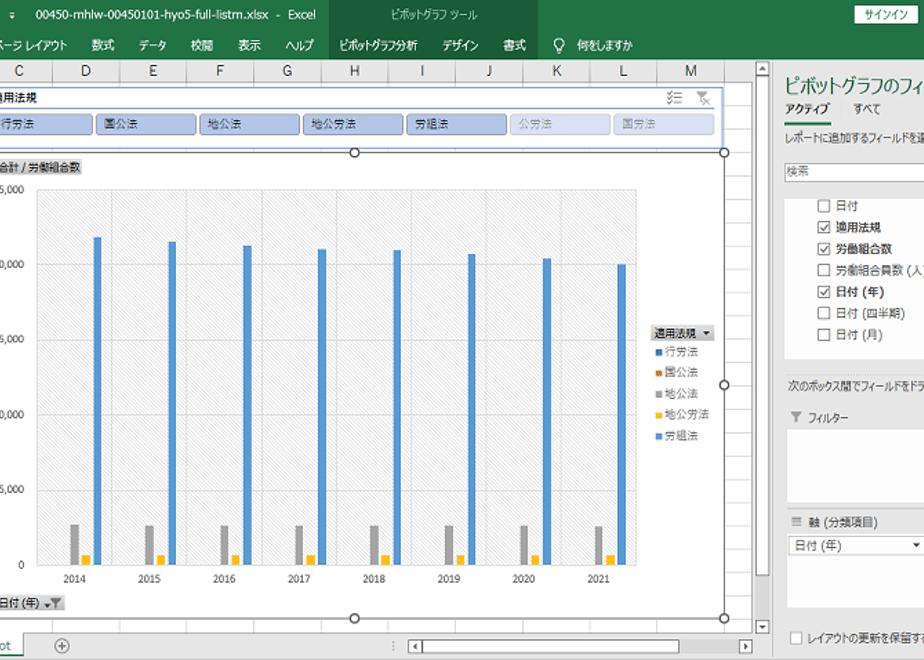Check the 労働組合員数 (人) field checkbox
This screenshot has height=660, width=924.
point(824,270)
